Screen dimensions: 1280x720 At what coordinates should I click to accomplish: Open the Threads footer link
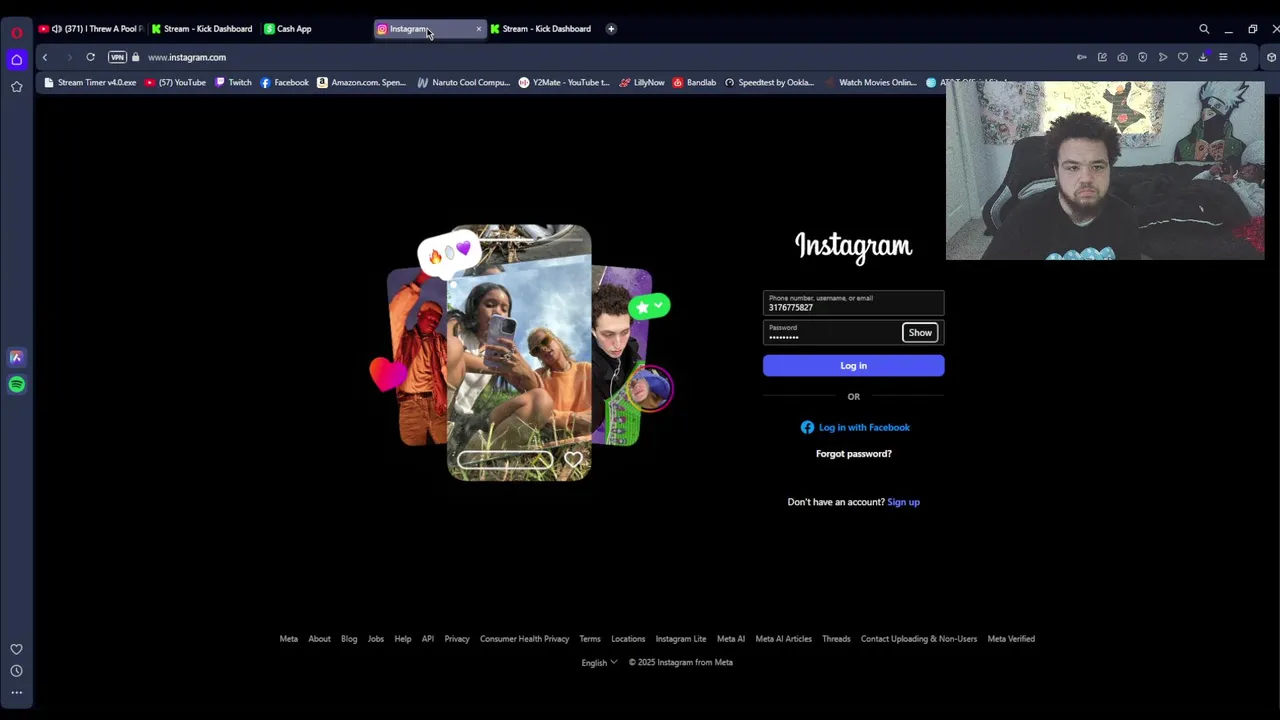click(836, 639)
